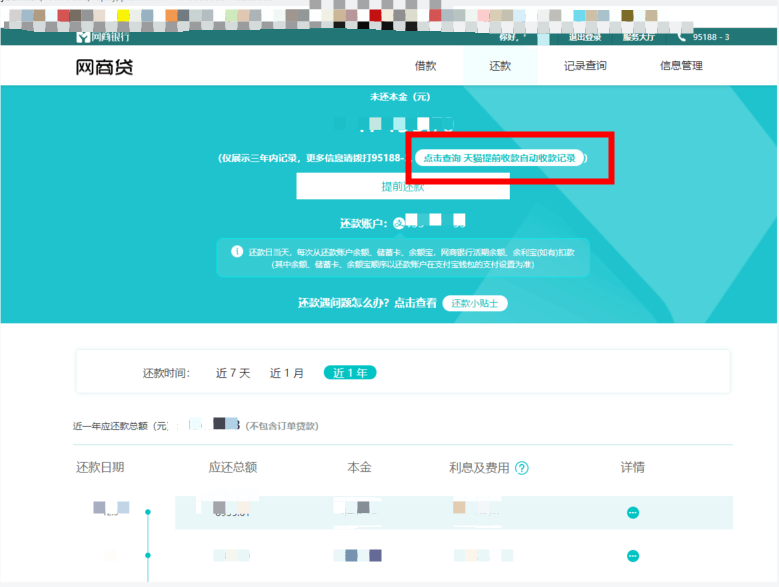Click the 网商贷 title
The height and width of the screenshot is (587, 779).
point(104,67)
